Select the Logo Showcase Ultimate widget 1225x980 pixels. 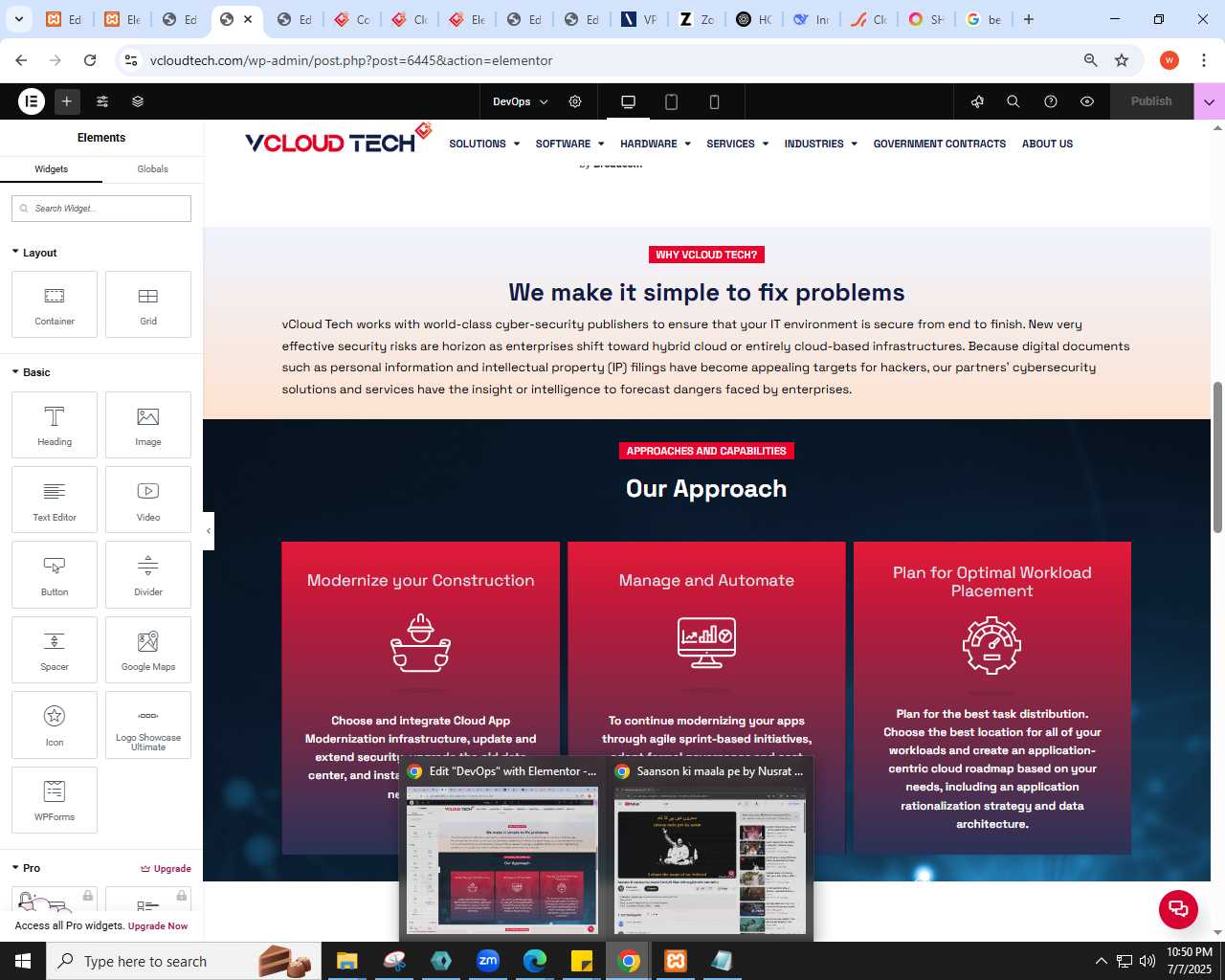click(x=148, y=724)
